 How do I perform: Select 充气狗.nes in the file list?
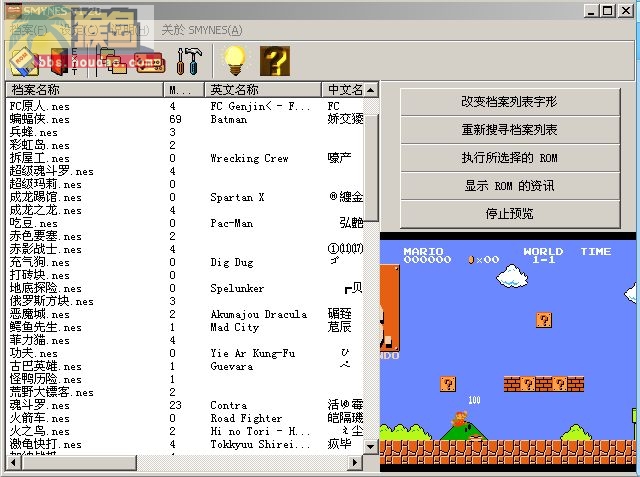click(x=40, y=262)
